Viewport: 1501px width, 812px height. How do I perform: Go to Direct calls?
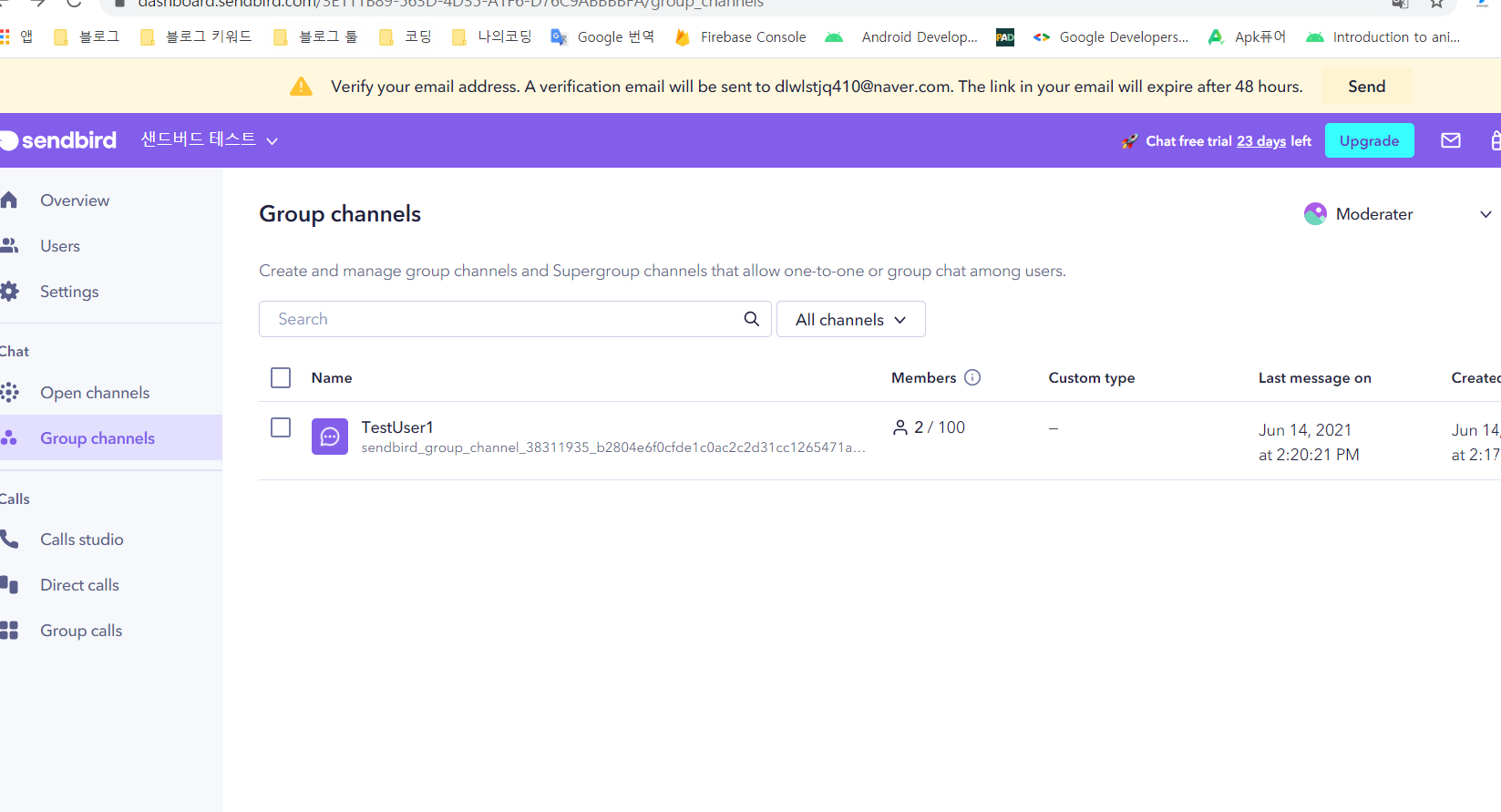pos(80,585)
